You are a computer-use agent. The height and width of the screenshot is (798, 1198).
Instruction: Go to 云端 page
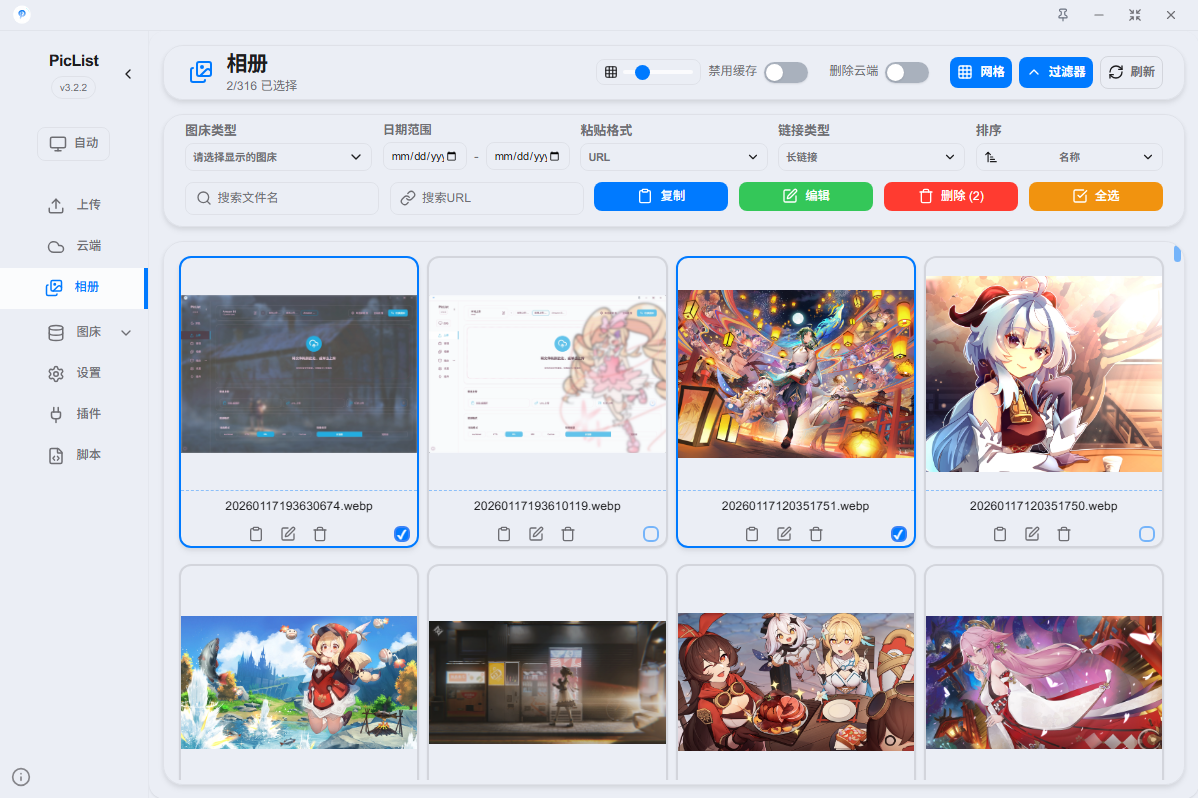(x=74, y=246)
